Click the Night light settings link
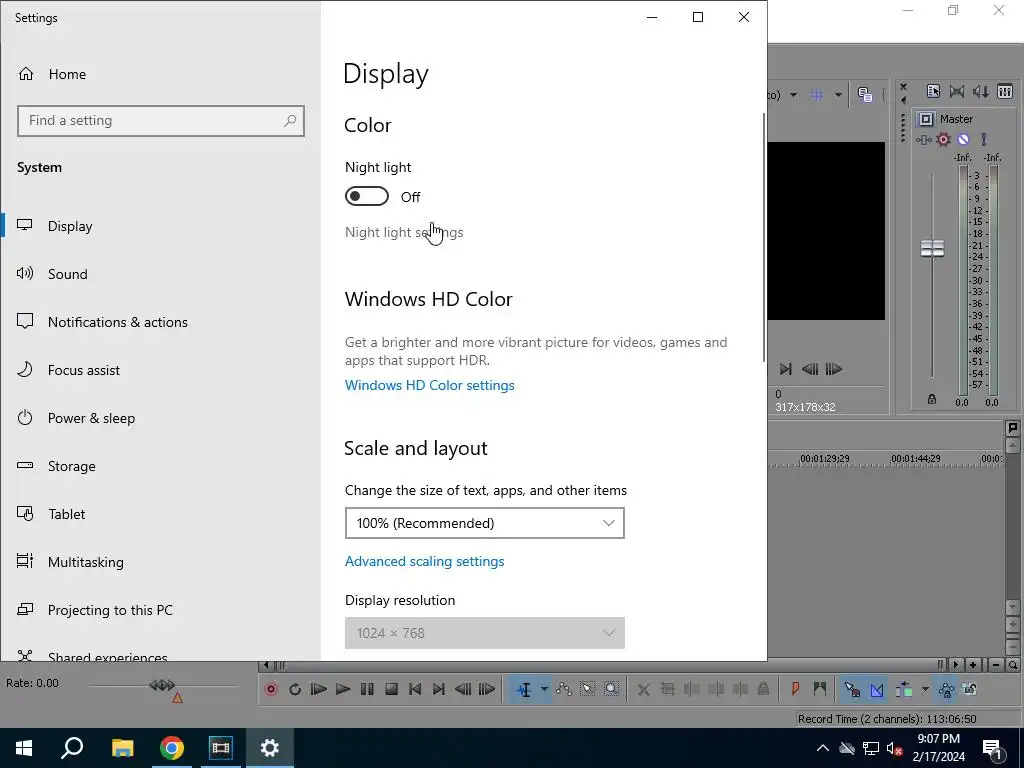The image size is (1024, 768). point(404,232)
